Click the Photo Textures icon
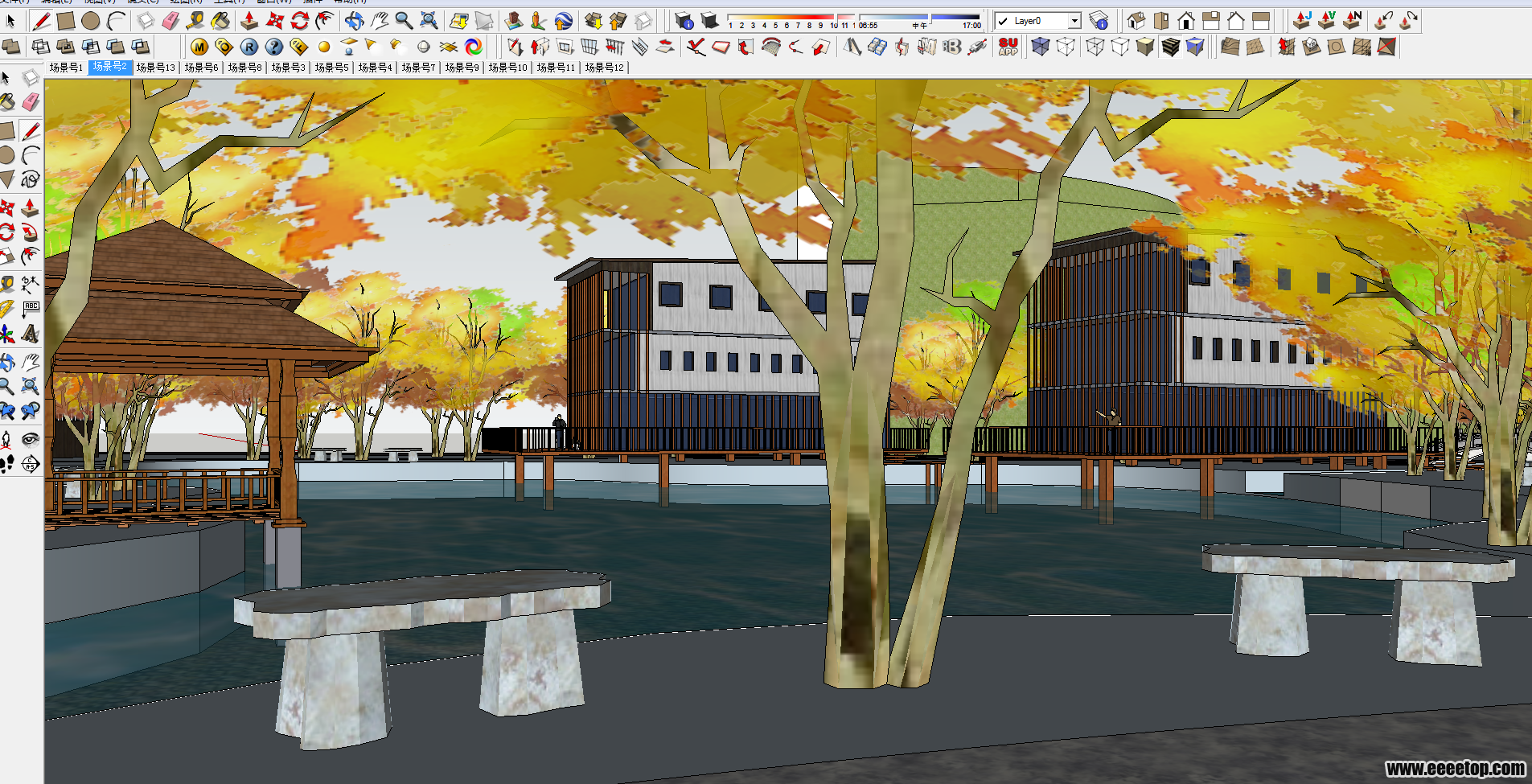Image resolution: width=1532 pixels, height=784 pixels. [x=539, y=20]
